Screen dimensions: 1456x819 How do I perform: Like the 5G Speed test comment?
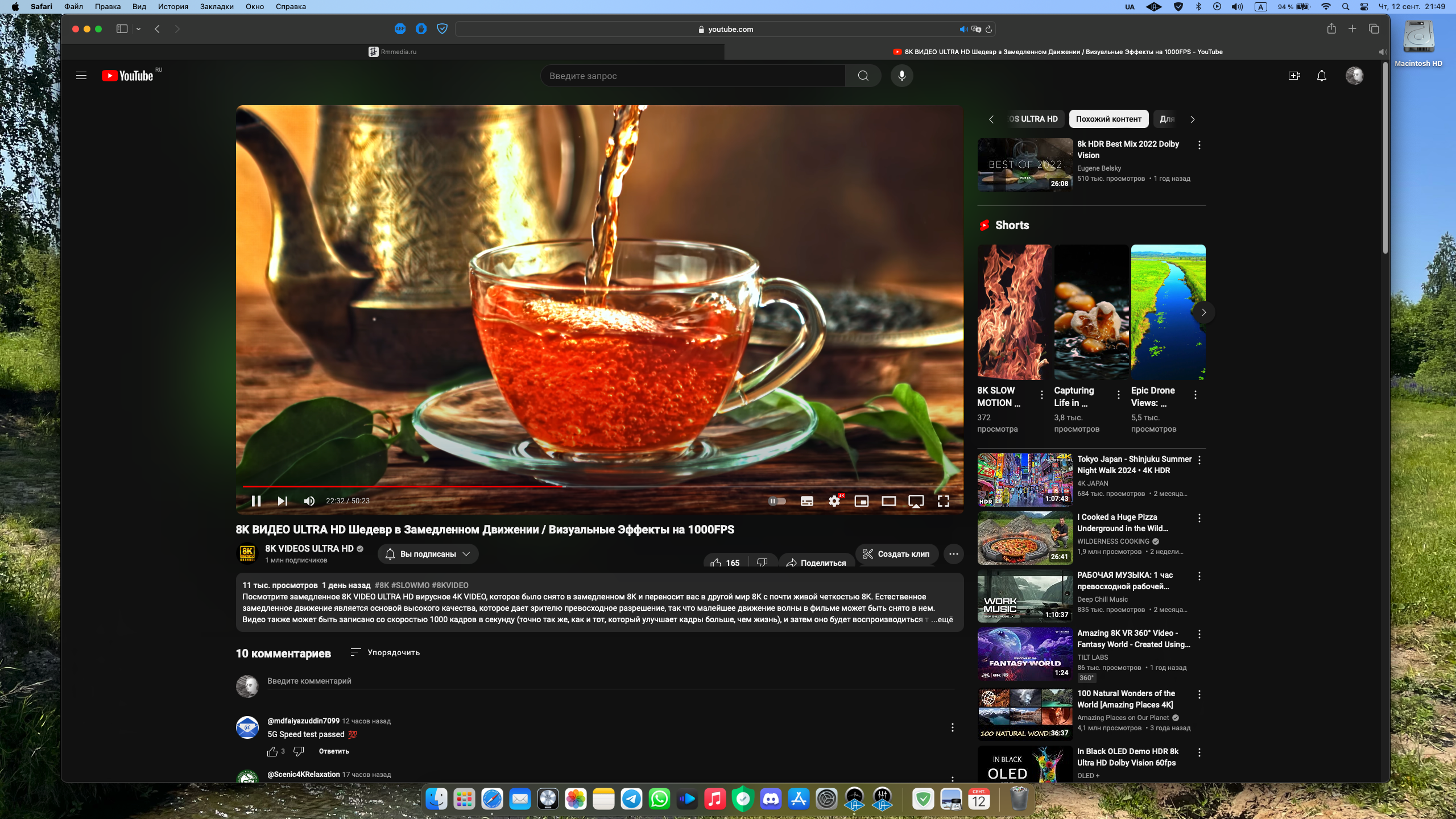[272, 751]
